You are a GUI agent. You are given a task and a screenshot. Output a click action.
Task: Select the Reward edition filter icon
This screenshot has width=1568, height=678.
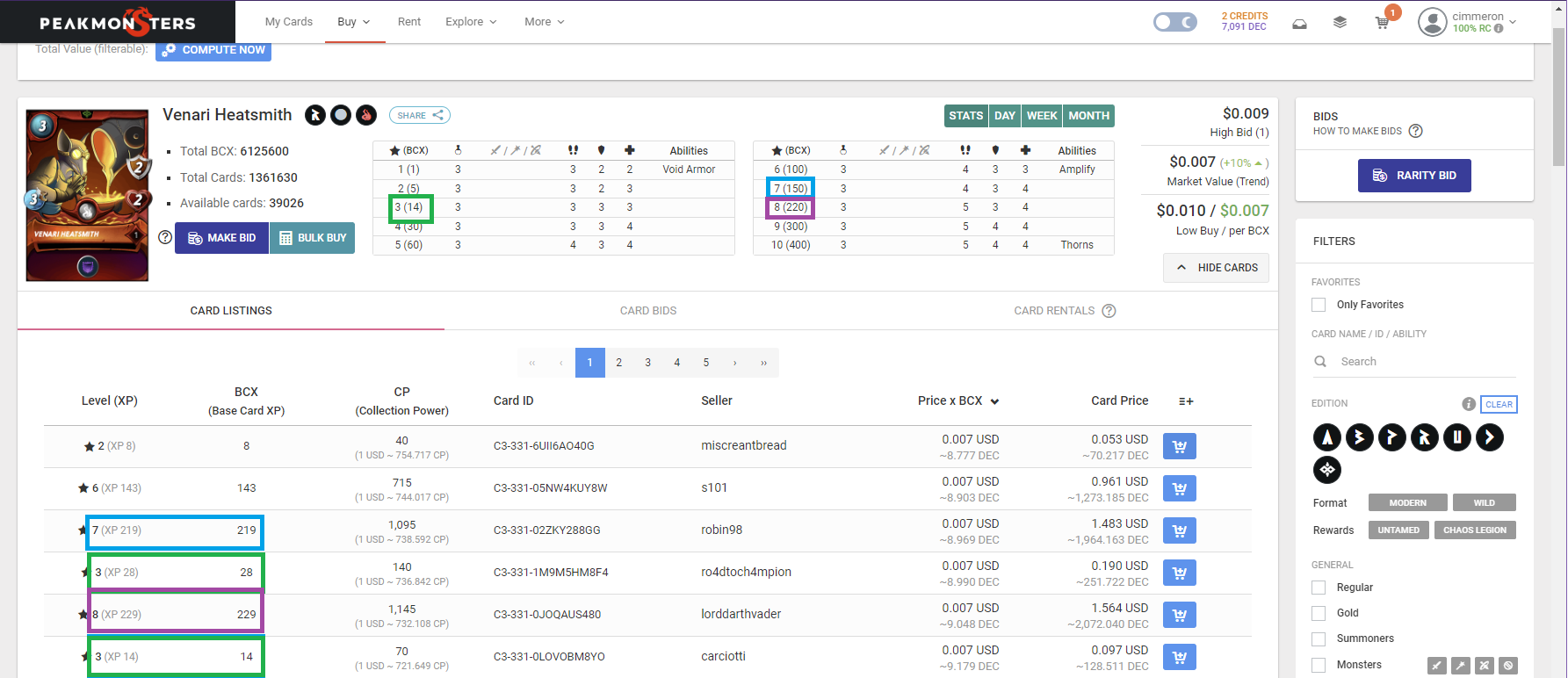click(x=1425, y=437)
